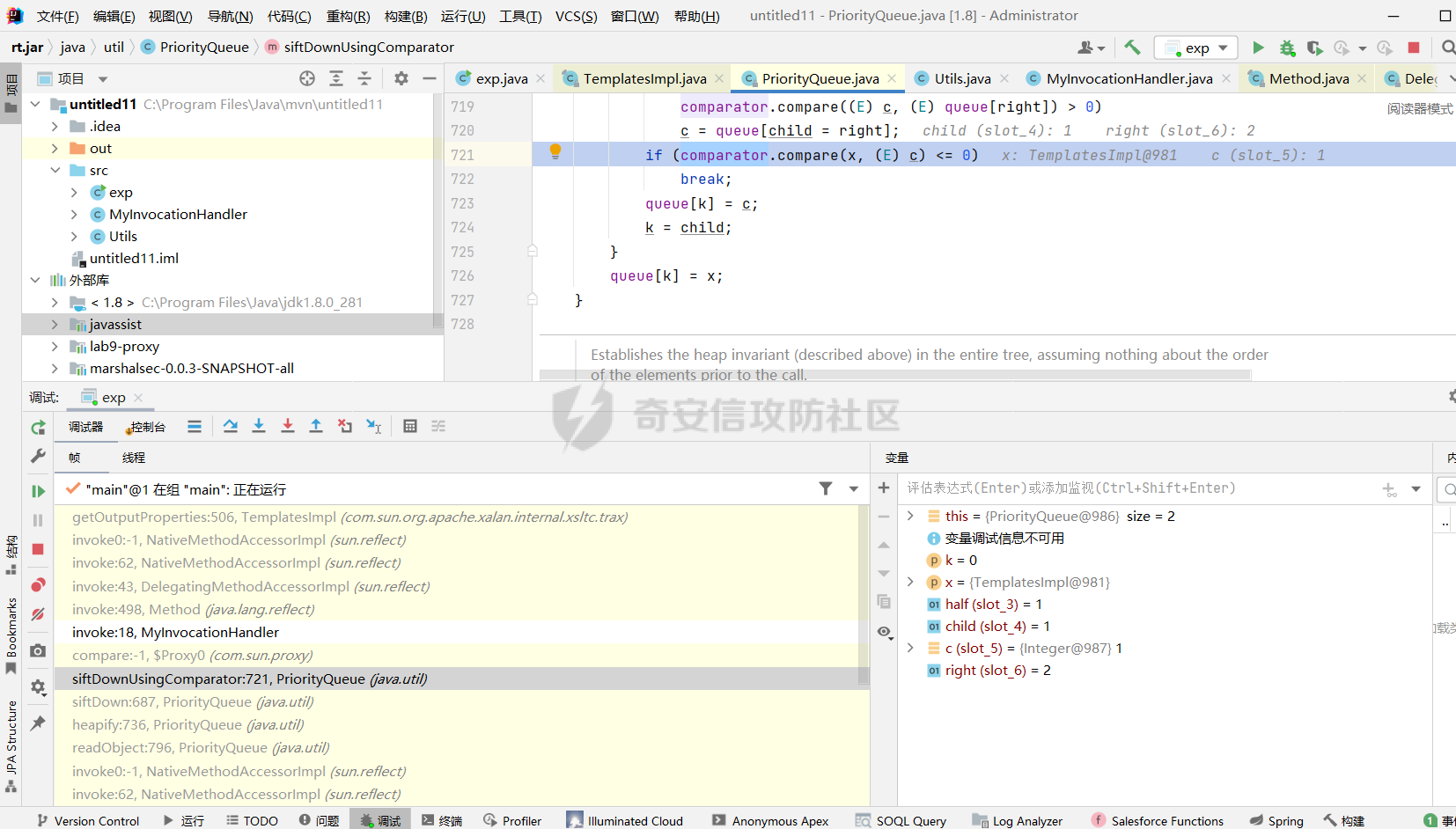Add new watch with plus icon
This screenshot has height=829, width=1456.
coord(884,488)
